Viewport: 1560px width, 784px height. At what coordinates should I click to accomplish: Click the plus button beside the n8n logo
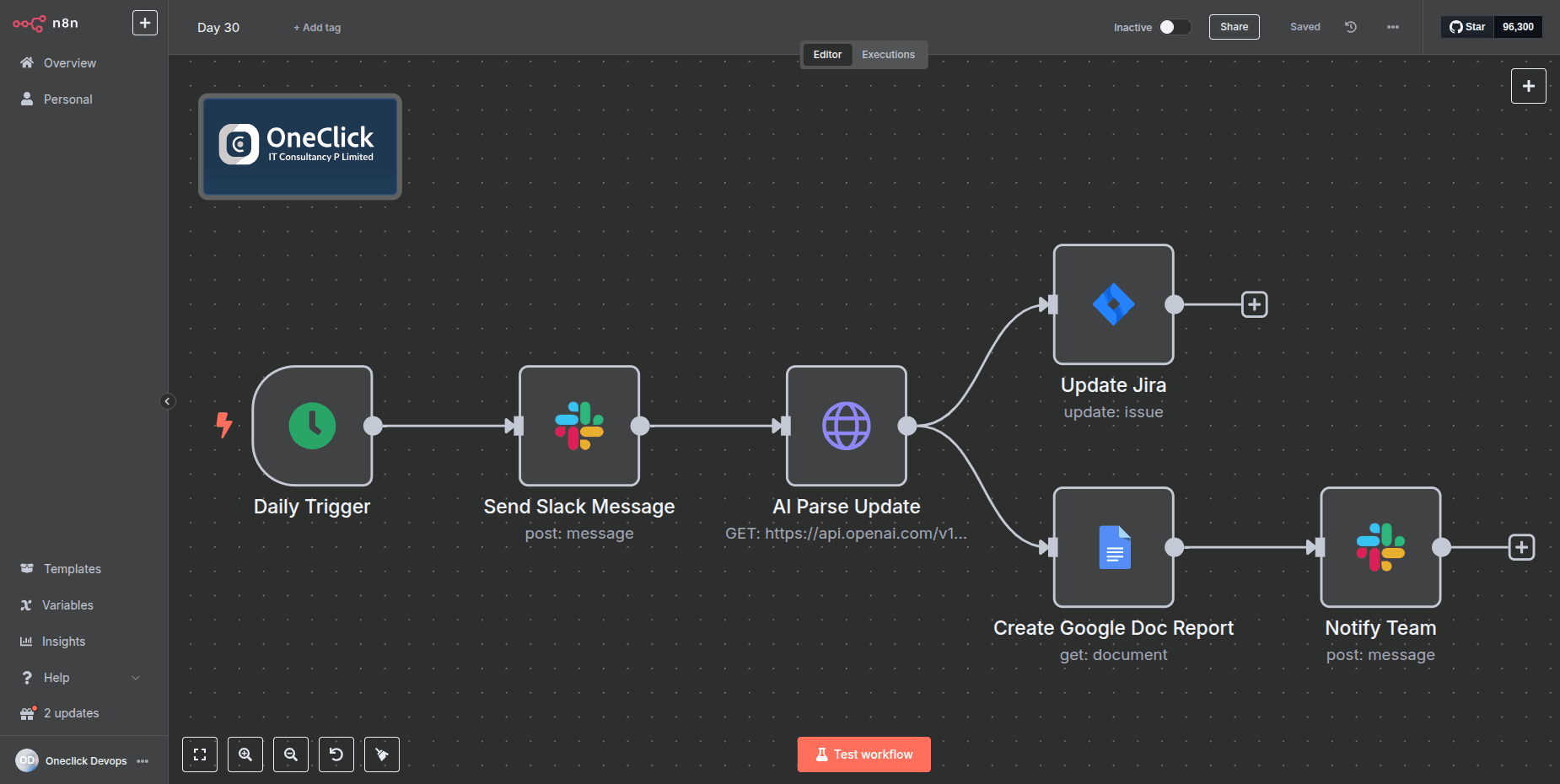(145, 23)
